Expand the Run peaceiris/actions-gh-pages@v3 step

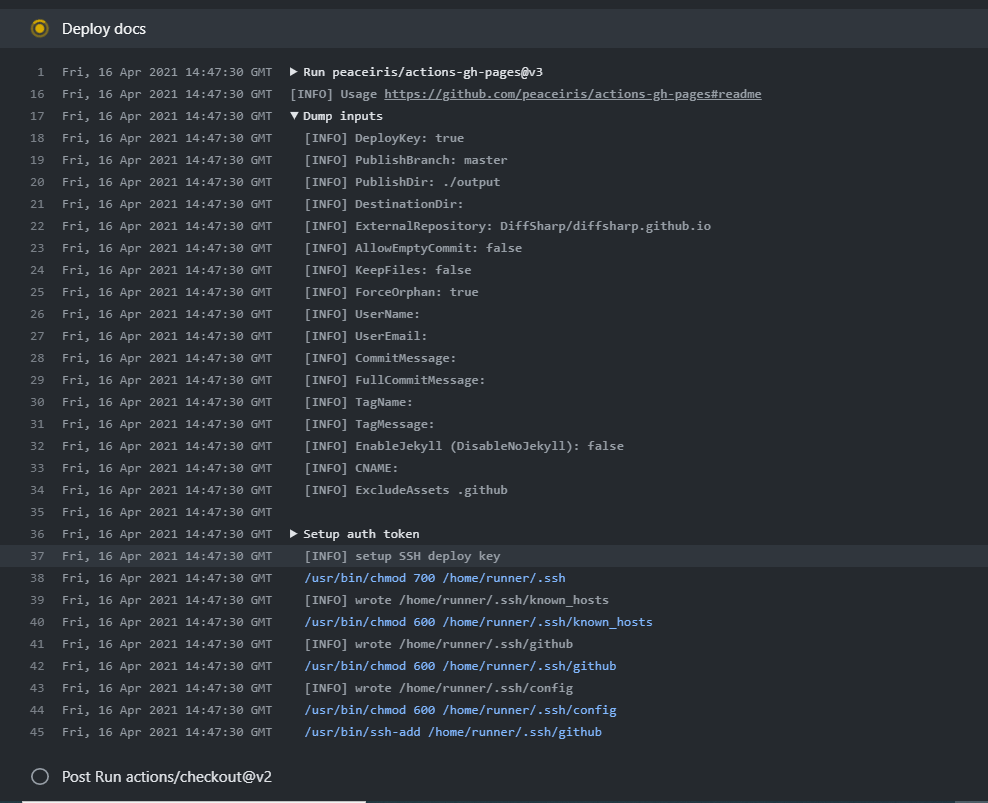292,72
